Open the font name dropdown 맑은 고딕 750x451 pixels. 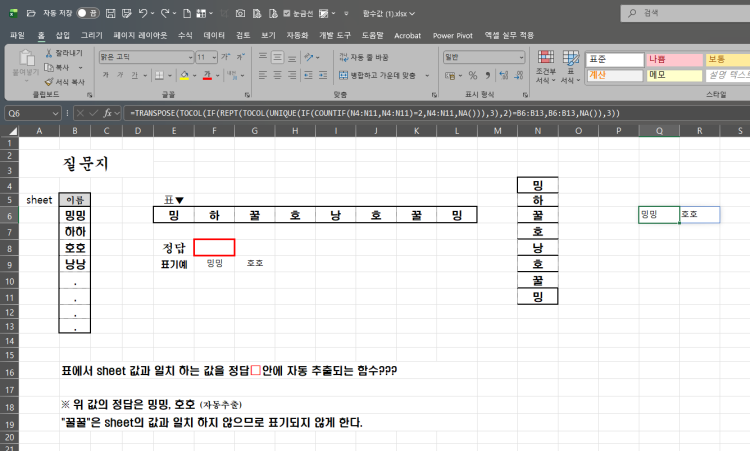[143, 57]
